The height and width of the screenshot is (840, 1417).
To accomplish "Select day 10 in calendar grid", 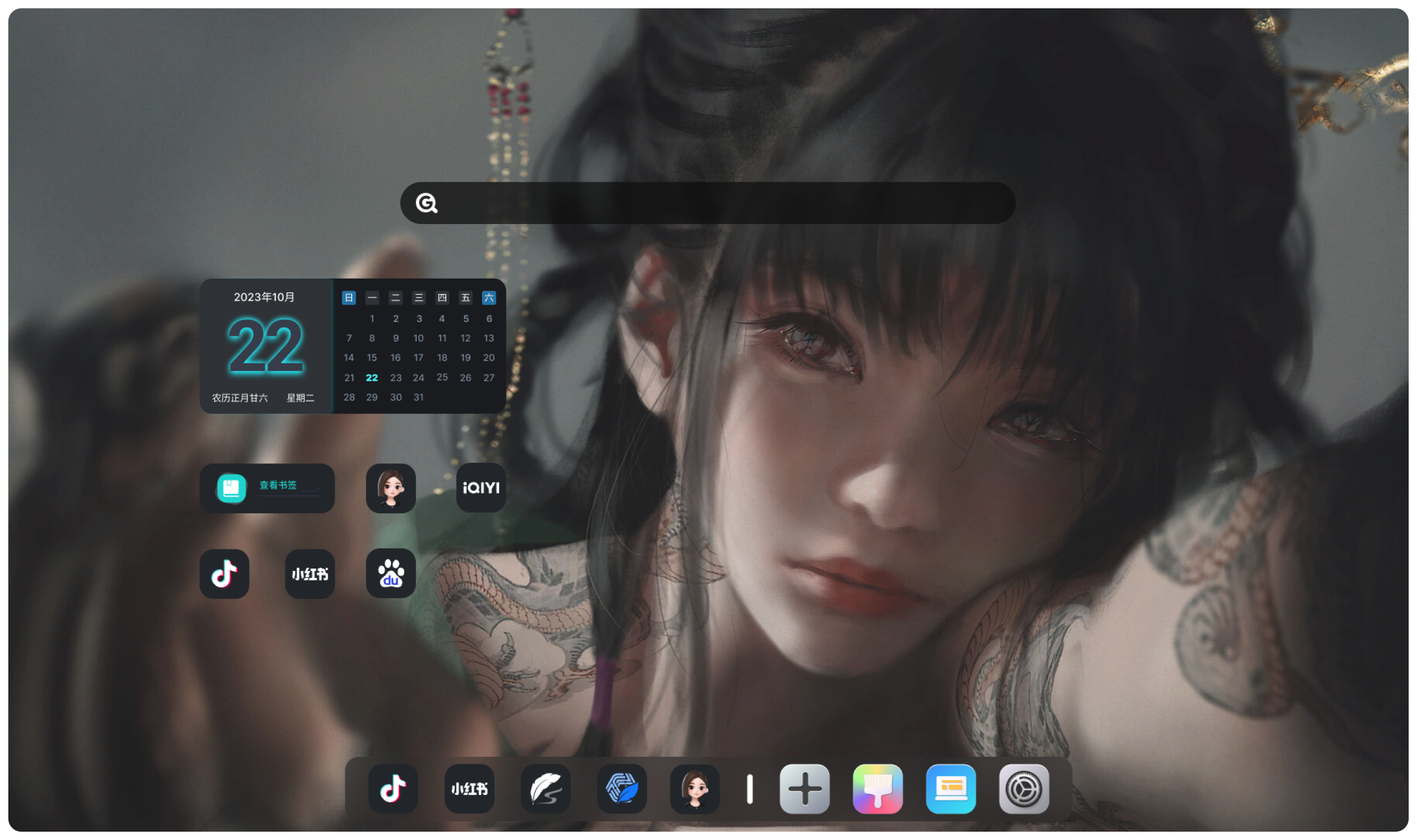I will 418,338.
